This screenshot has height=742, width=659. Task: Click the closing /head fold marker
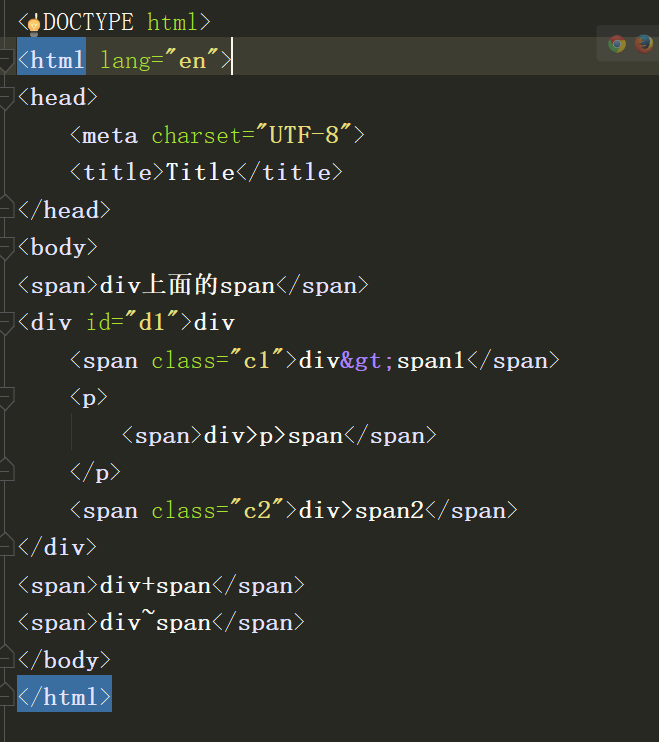click(x=6, y=210)
